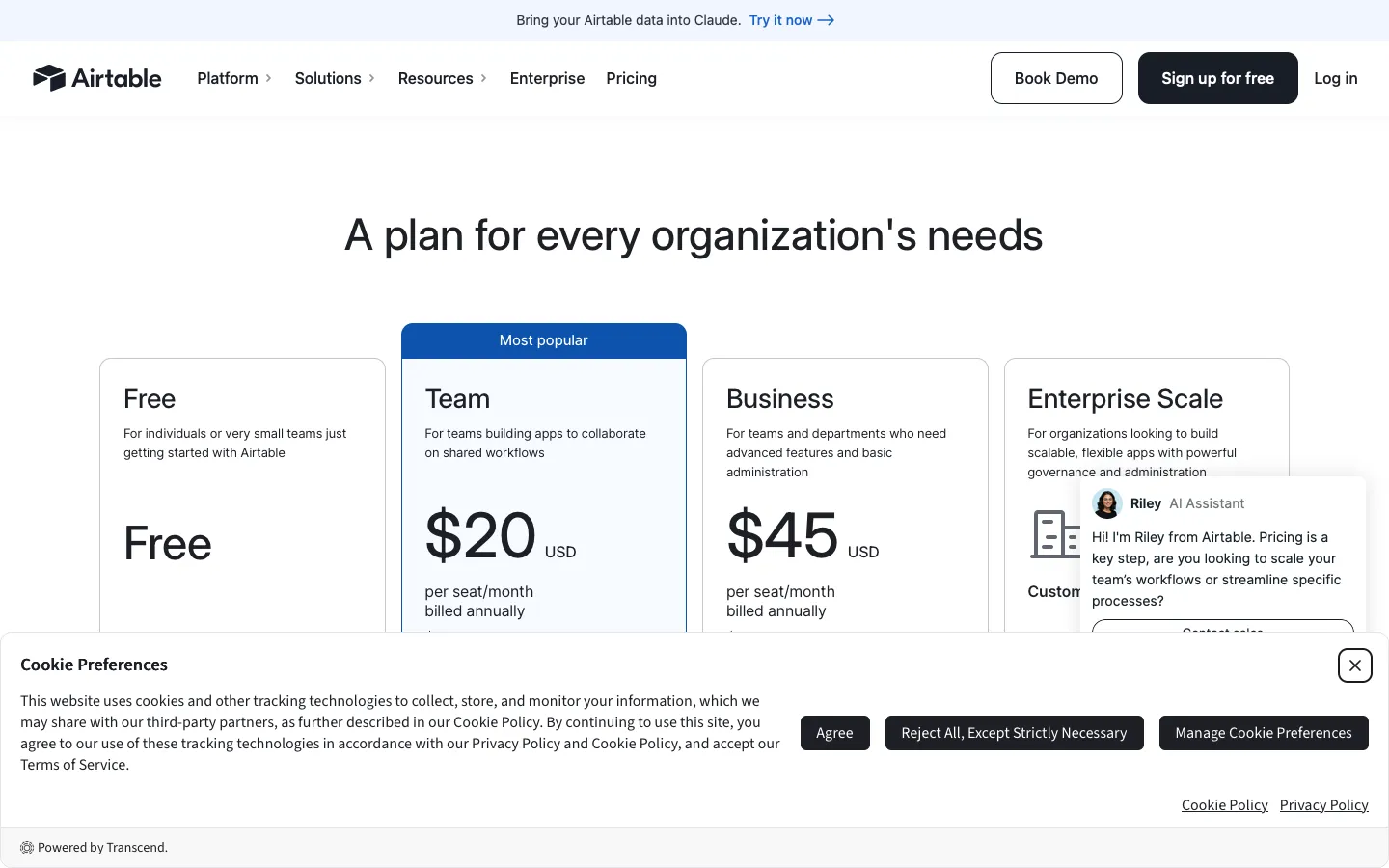Expand the Resources menu
1389x868 pixels.
[443, 78]
